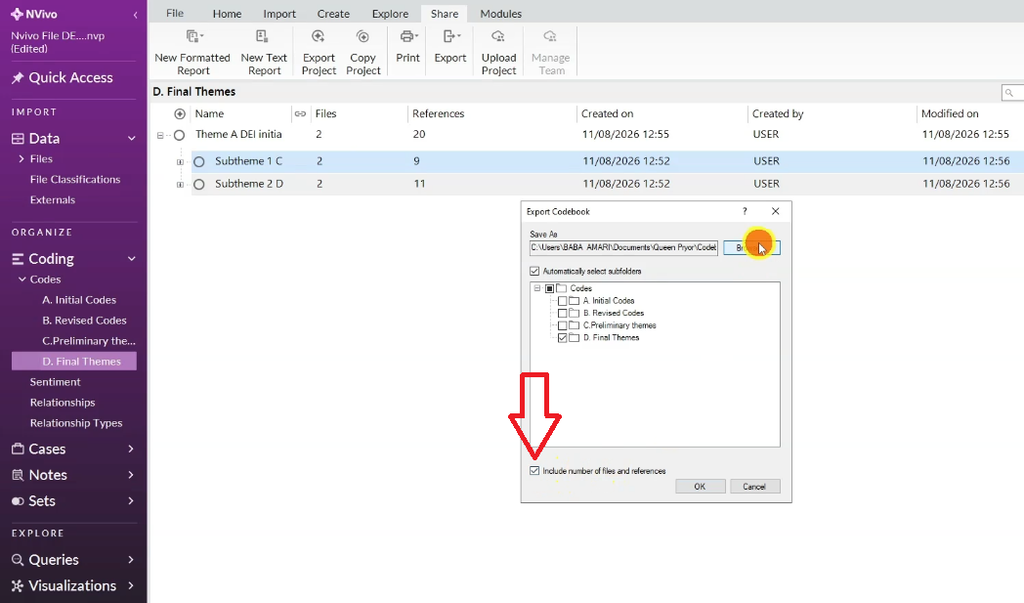Image resolution: width=1024 pixels, height=603 pixels.
Task: Create a New Text Report
Action: [x=264, y=52]
